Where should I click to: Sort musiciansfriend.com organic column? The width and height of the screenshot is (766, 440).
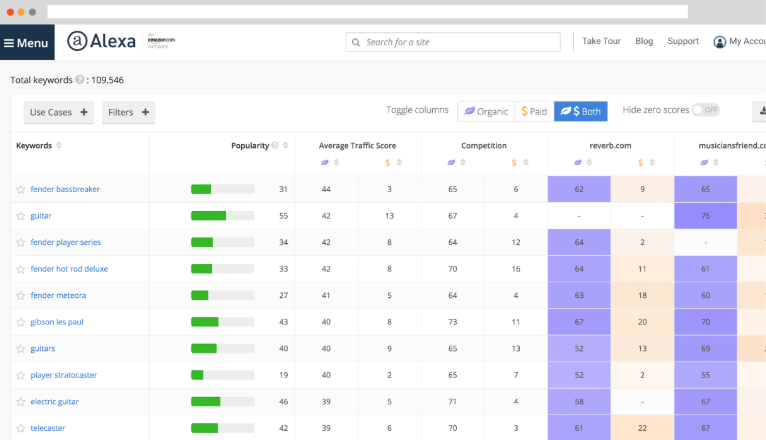click(x=716, y=163)
